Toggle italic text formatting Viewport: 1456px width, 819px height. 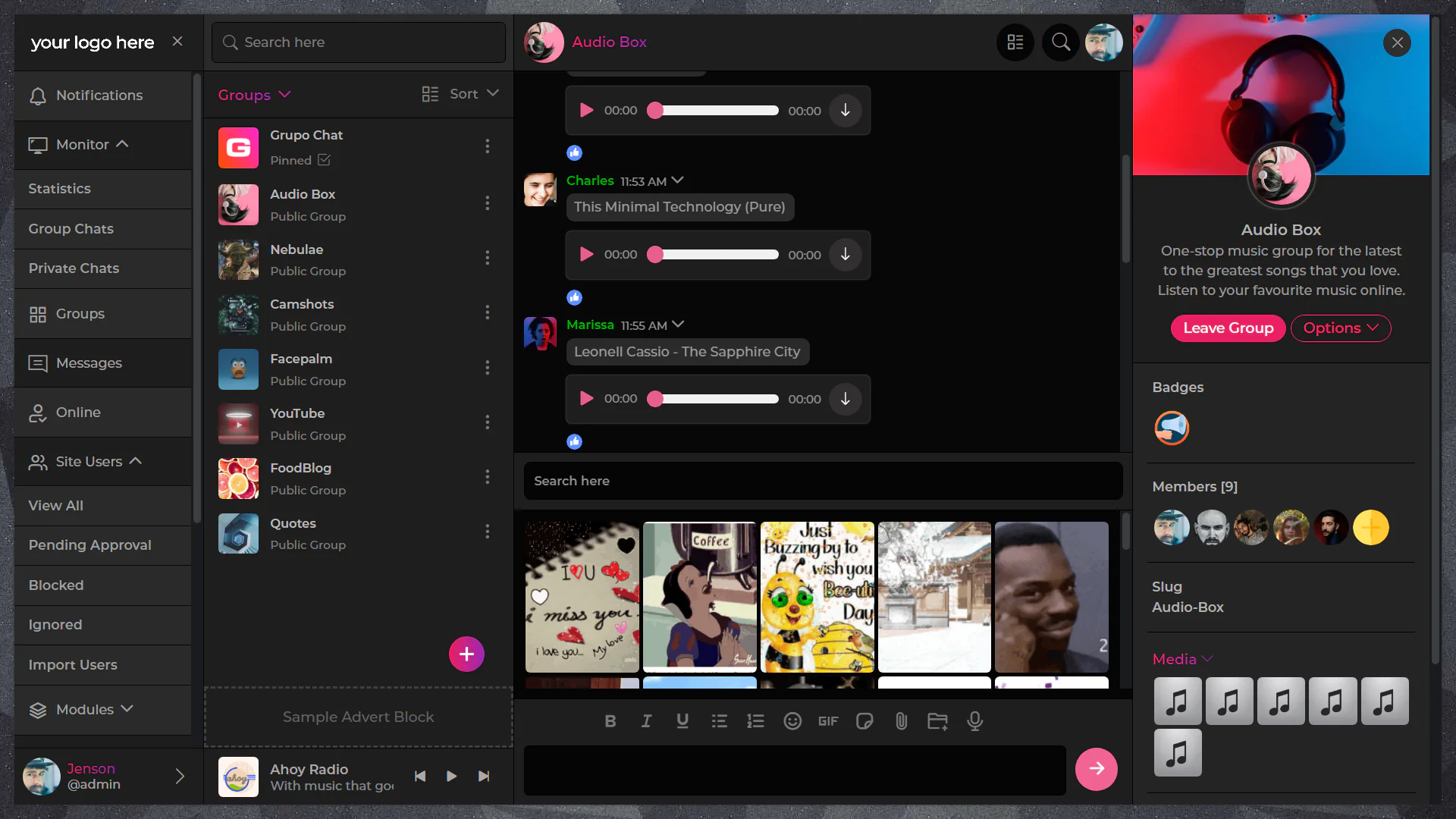click(646, 721)
